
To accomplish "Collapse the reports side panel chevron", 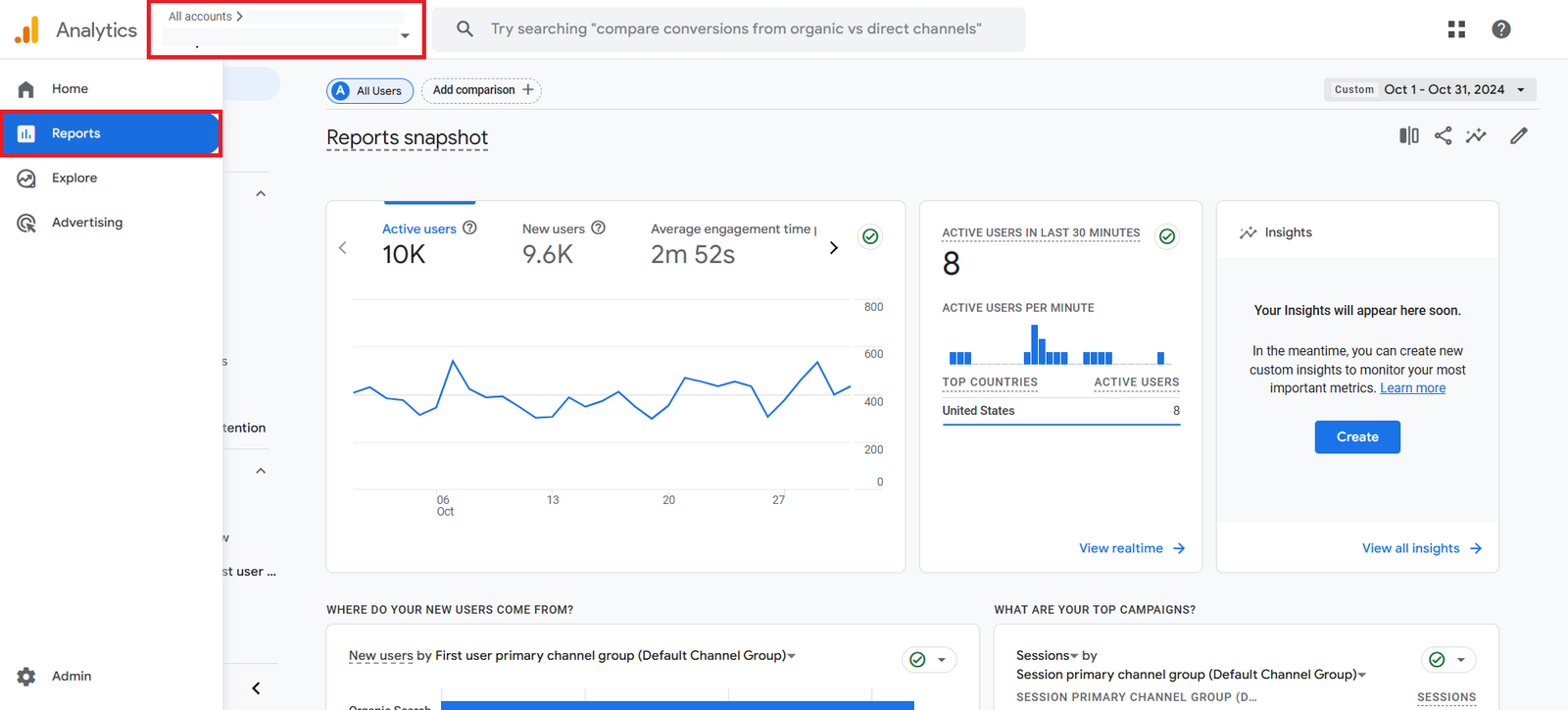I will tap(256, 688).
